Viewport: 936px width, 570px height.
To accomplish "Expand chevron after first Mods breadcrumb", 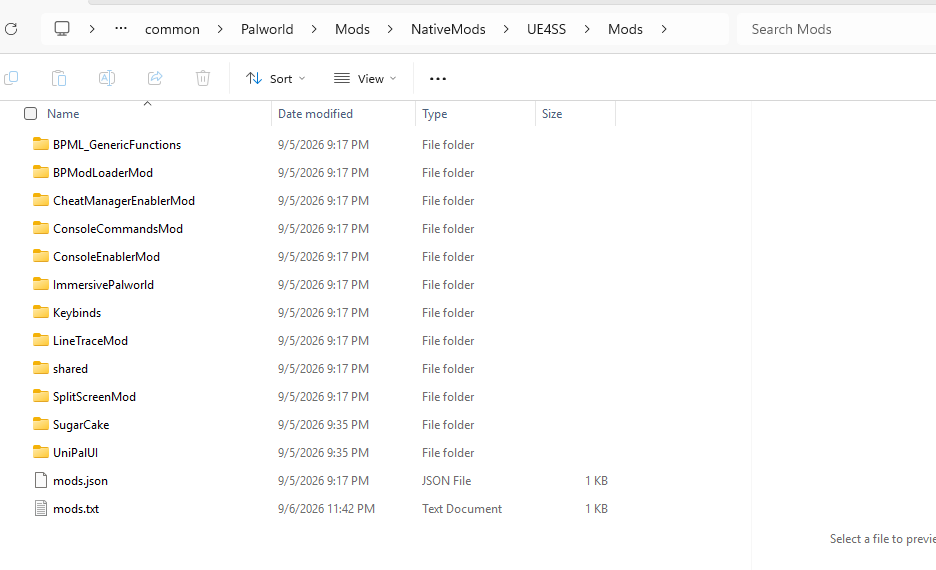I will [x=390, y=29].
